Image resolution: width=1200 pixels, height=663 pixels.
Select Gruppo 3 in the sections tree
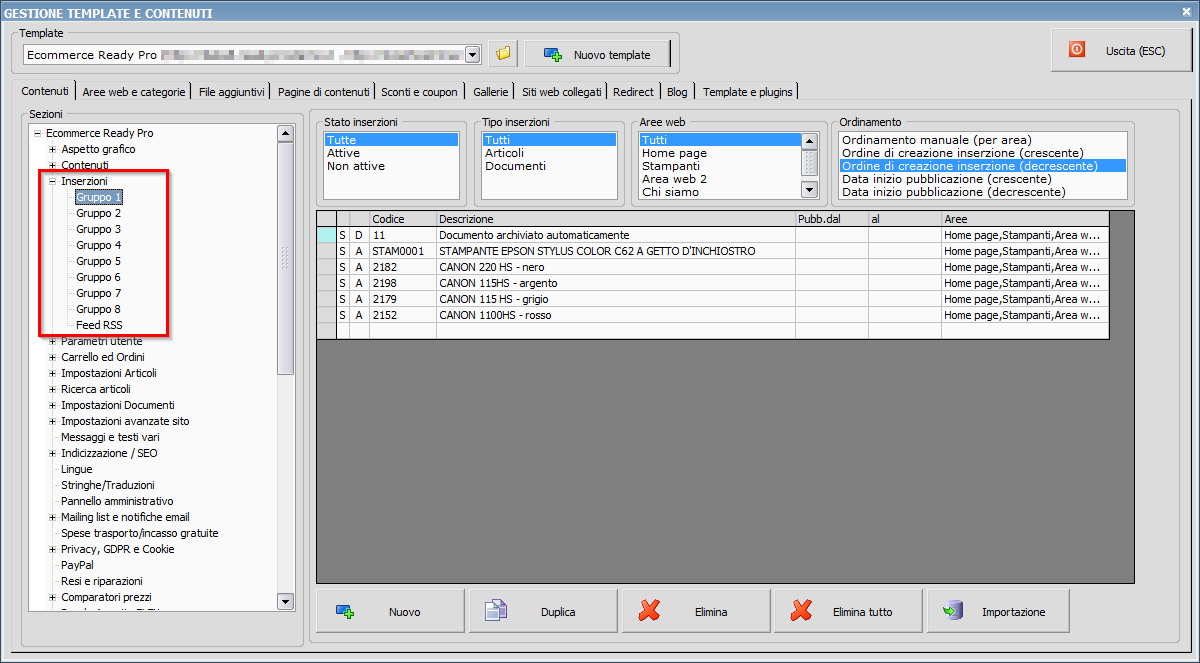99,229
